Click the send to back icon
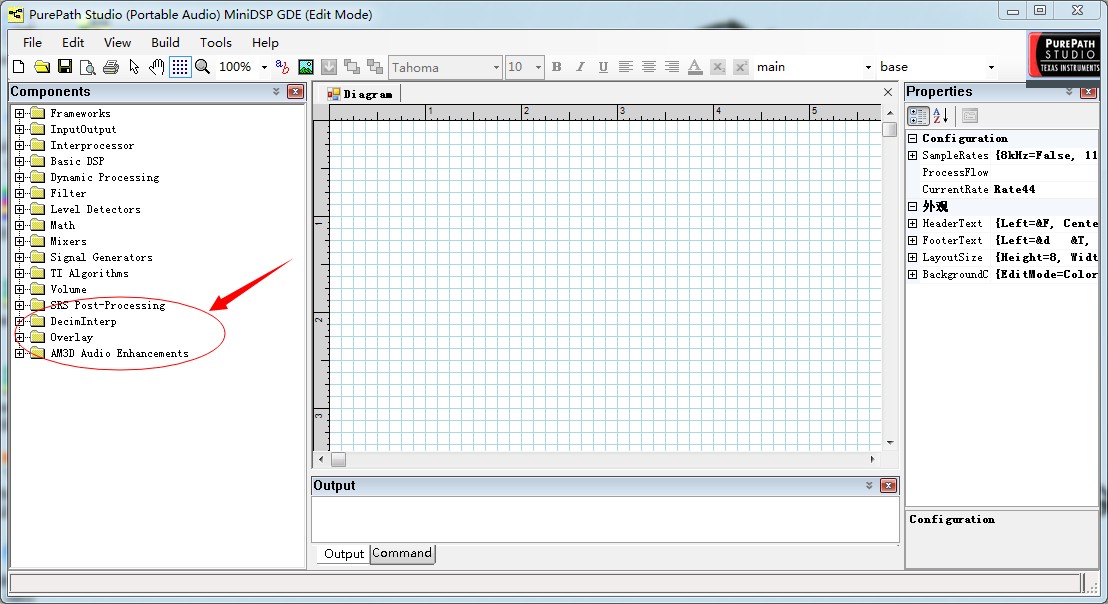The height and width of the screenshot is (604, 1108). coord(375,67)
